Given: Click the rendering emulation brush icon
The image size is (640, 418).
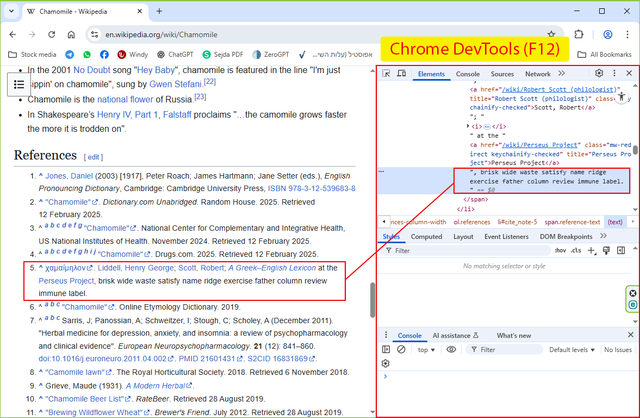Looking at the screenshot, I should coord(606,251).
